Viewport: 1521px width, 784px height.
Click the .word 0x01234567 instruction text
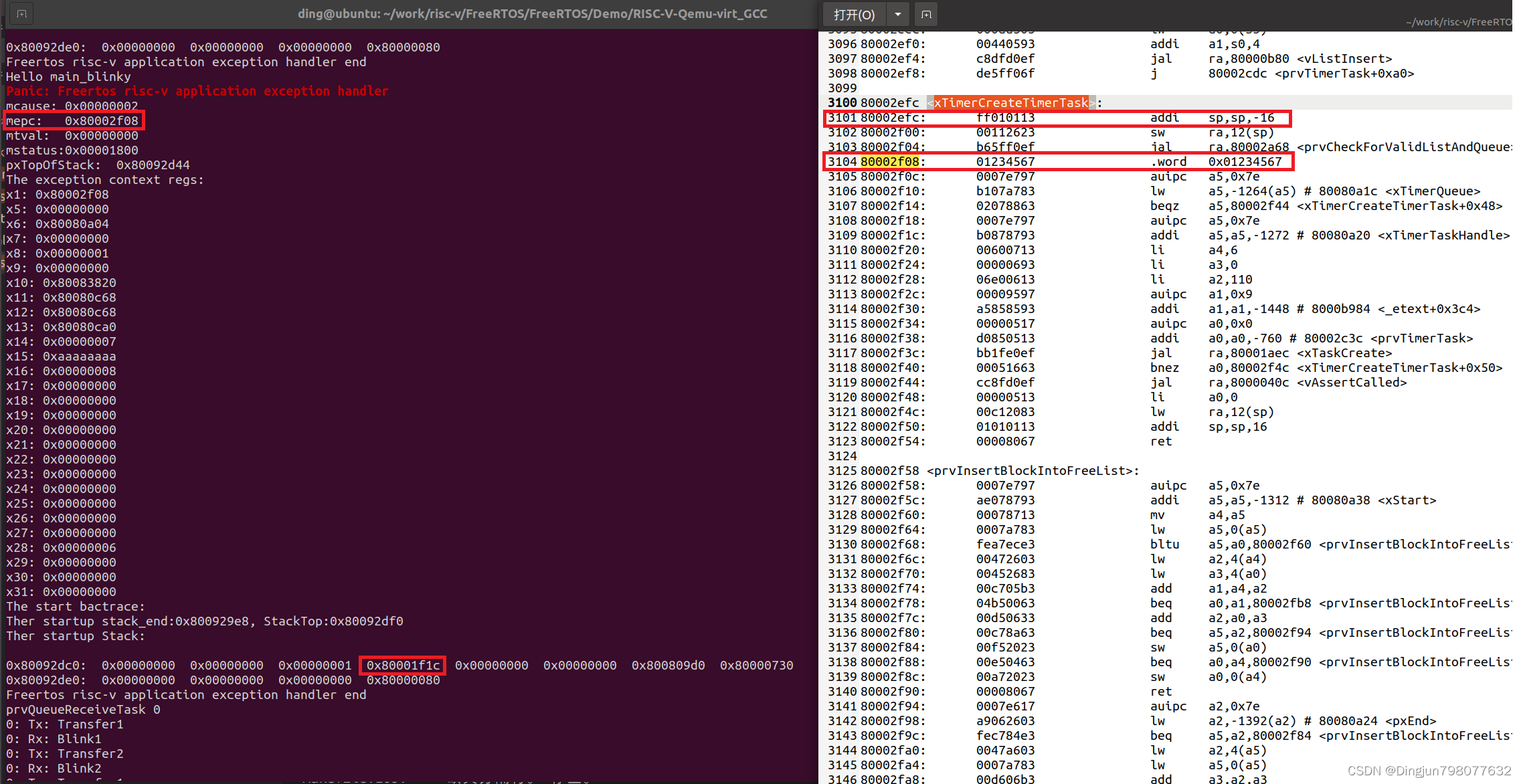1215,162
